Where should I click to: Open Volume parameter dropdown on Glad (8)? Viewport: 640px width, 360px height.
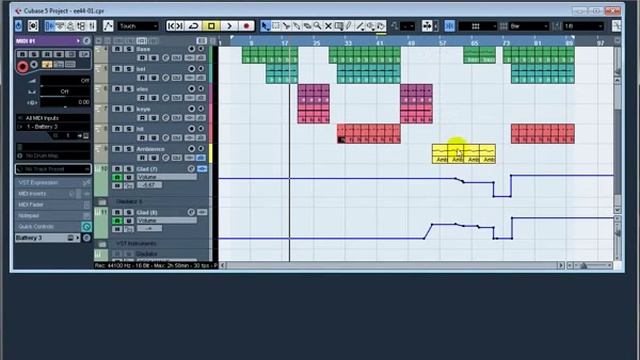click(167, 220)
